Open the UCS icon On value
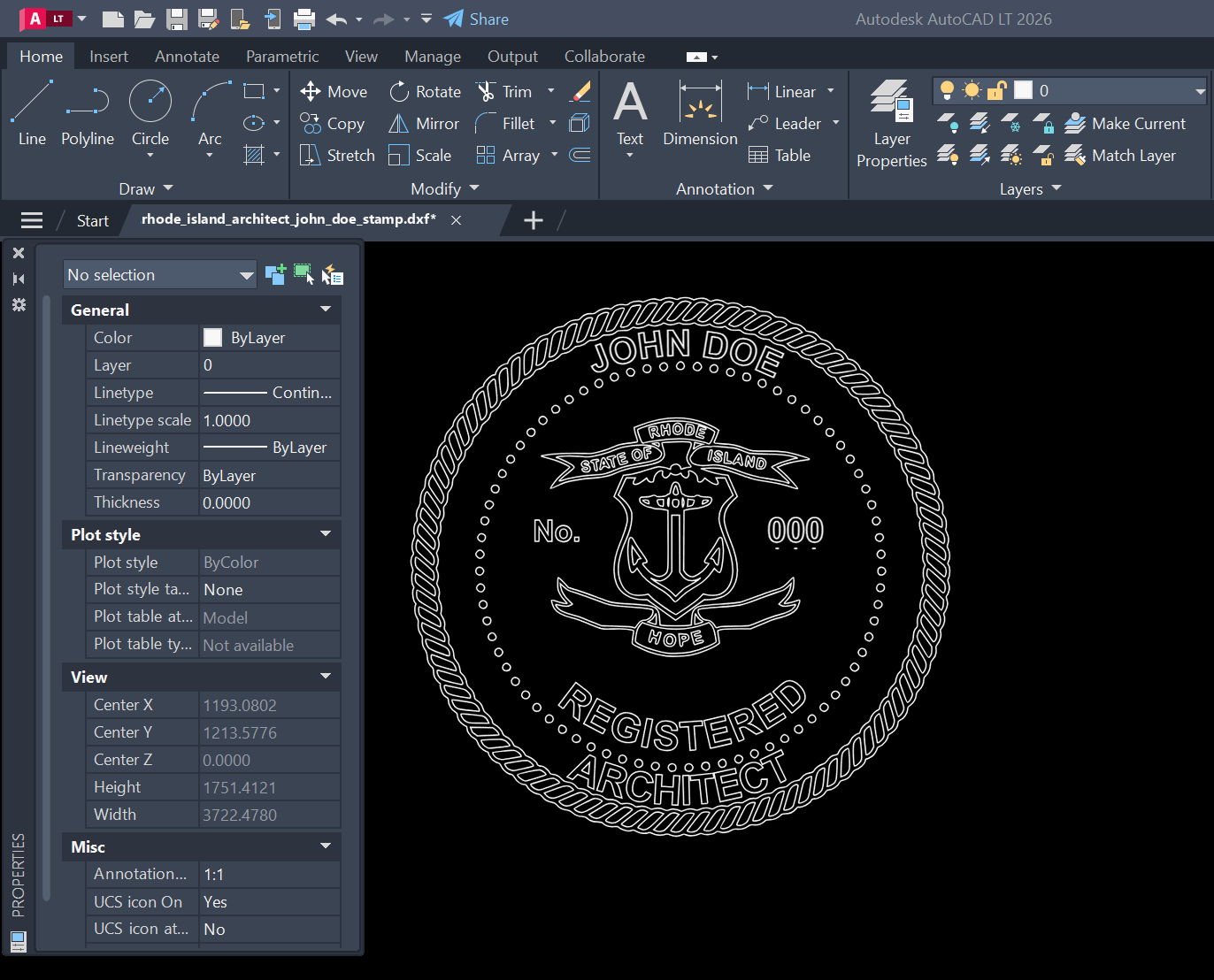 (x=269, y=901)
